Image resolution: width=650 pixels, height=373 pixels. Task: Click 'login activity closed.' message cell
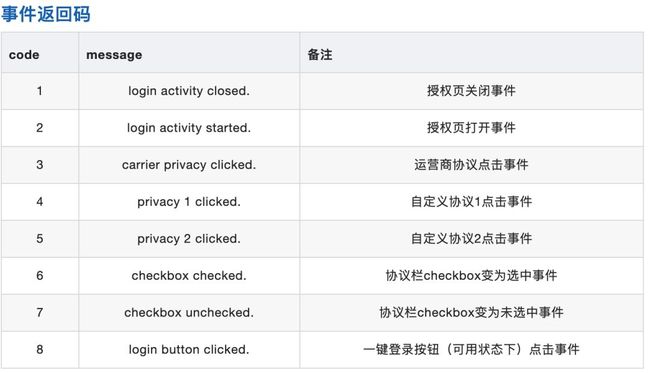pyautogui.click(x=189, y=91)
